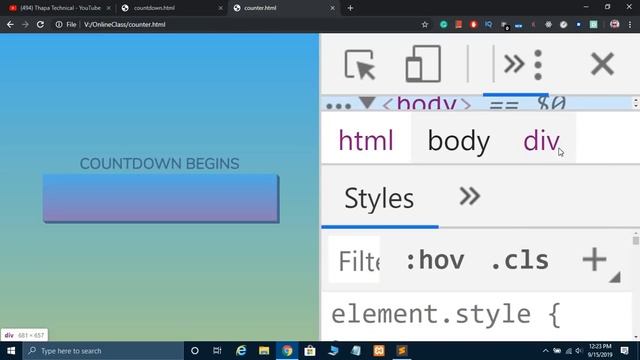
Task: Open the notification center icon
Action: point(624,351)
